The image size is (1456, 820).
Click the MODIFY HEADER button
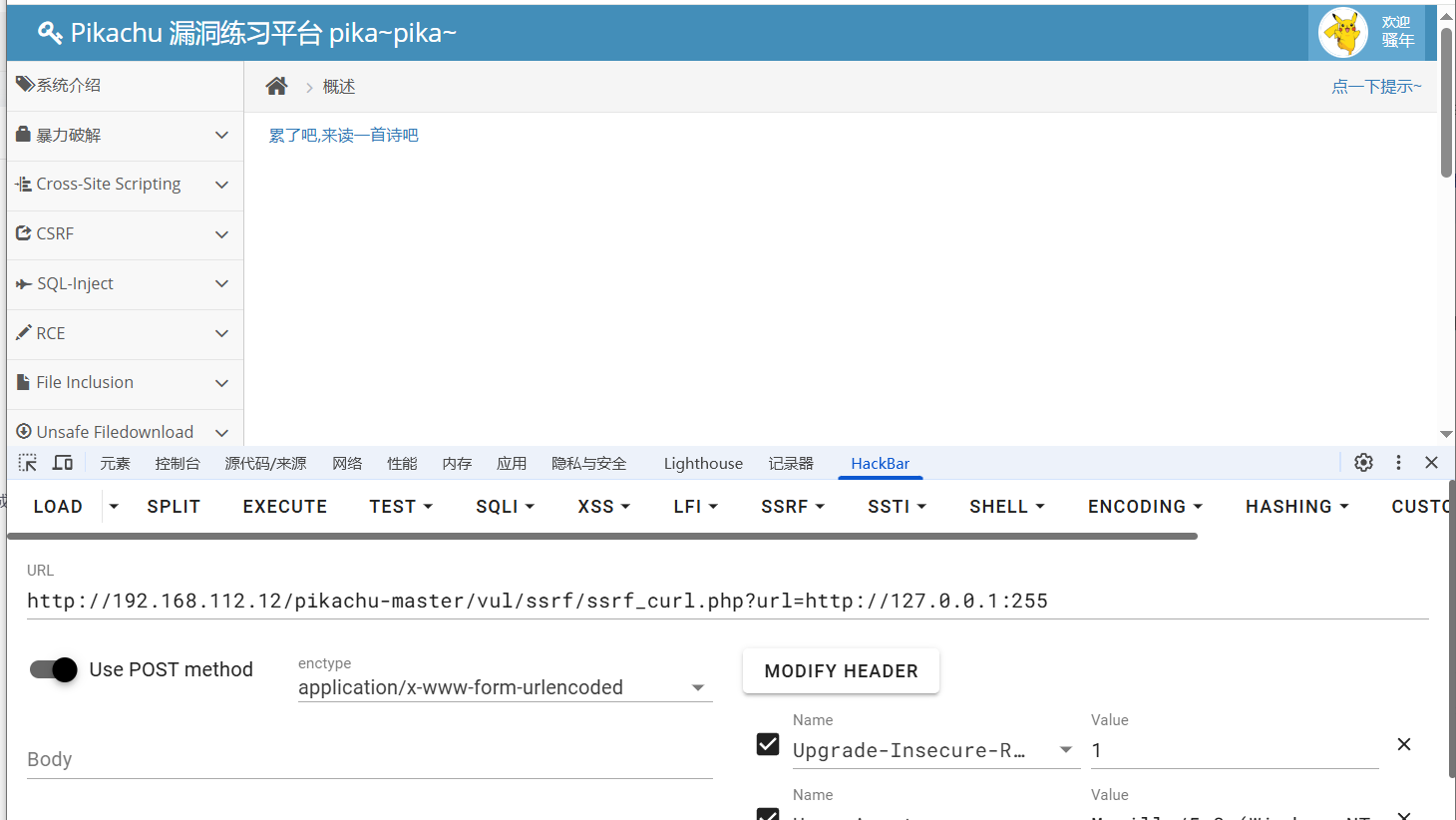(841, 671)
